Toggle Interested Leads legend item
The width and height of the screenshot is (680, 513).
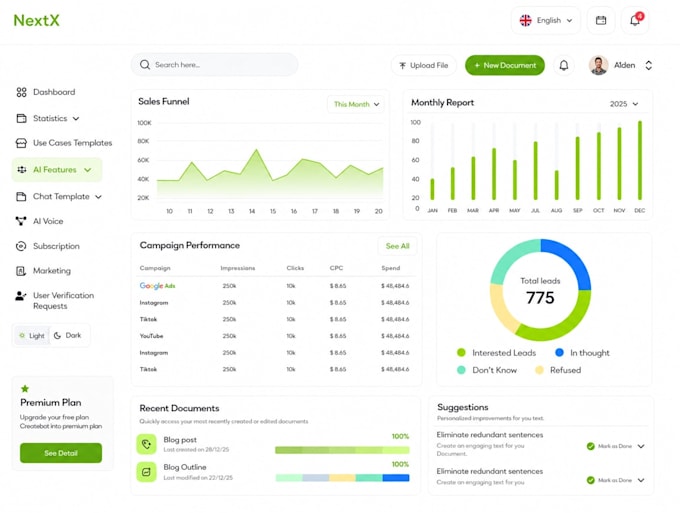tap(497, 353)
